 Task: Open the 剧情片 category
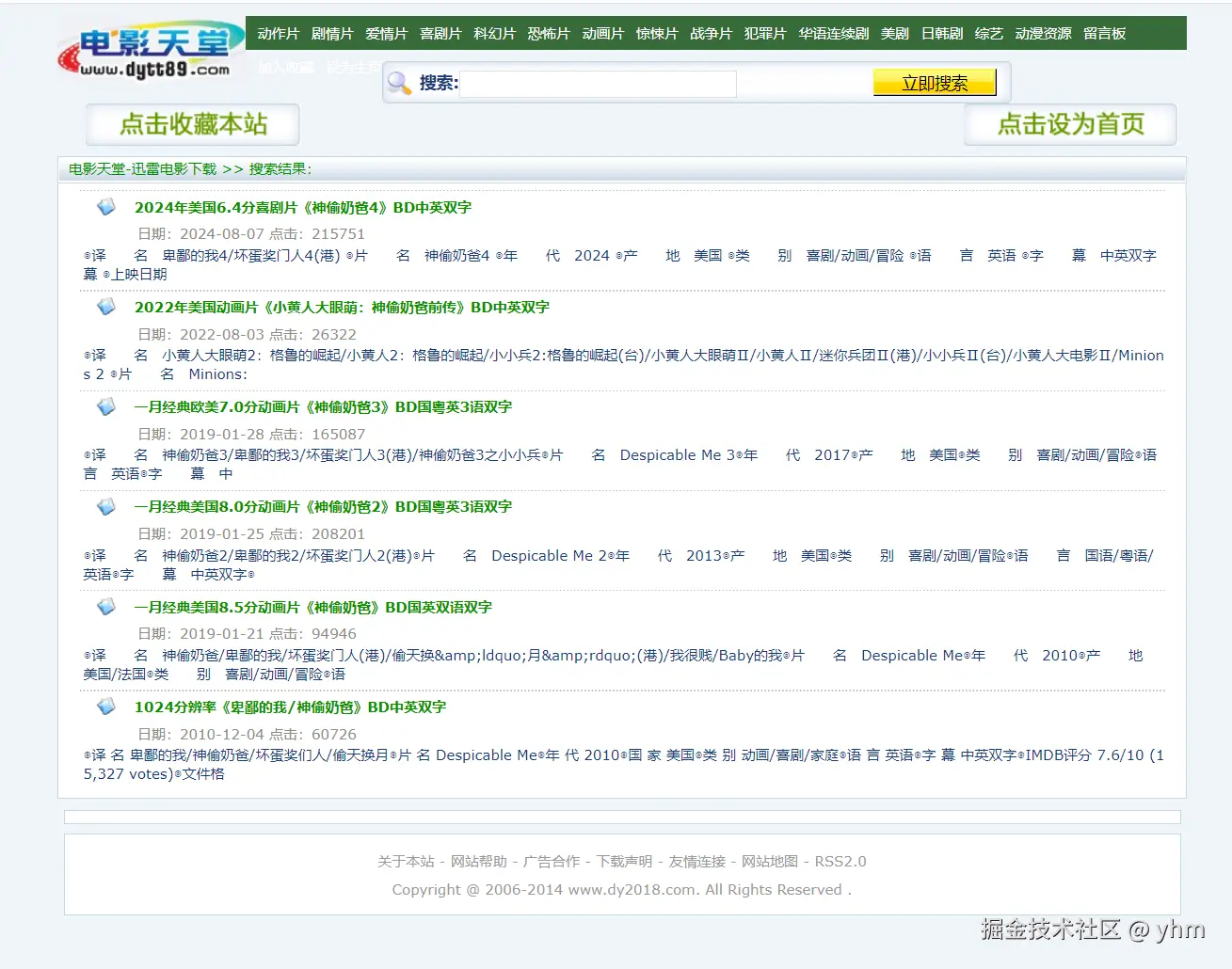coord(332,33)
